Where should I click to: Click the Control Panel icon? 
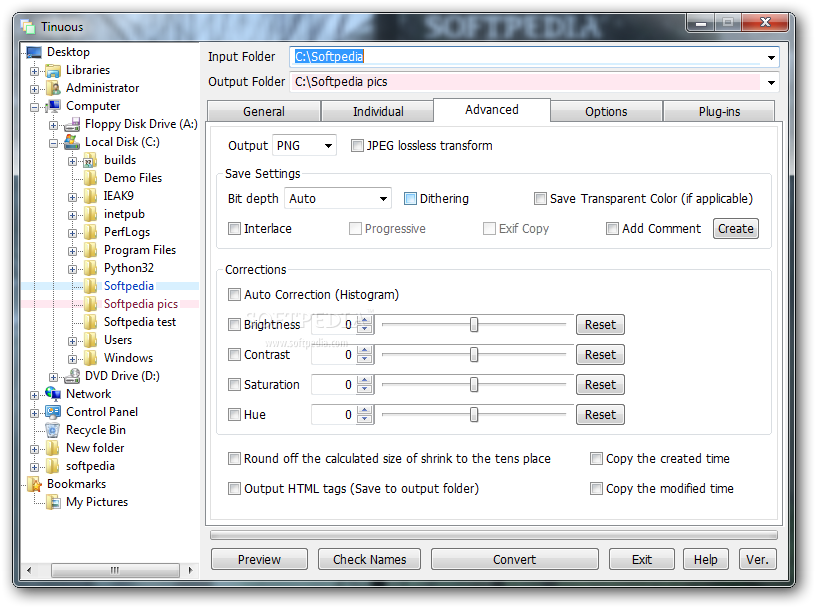pos(53,412)
